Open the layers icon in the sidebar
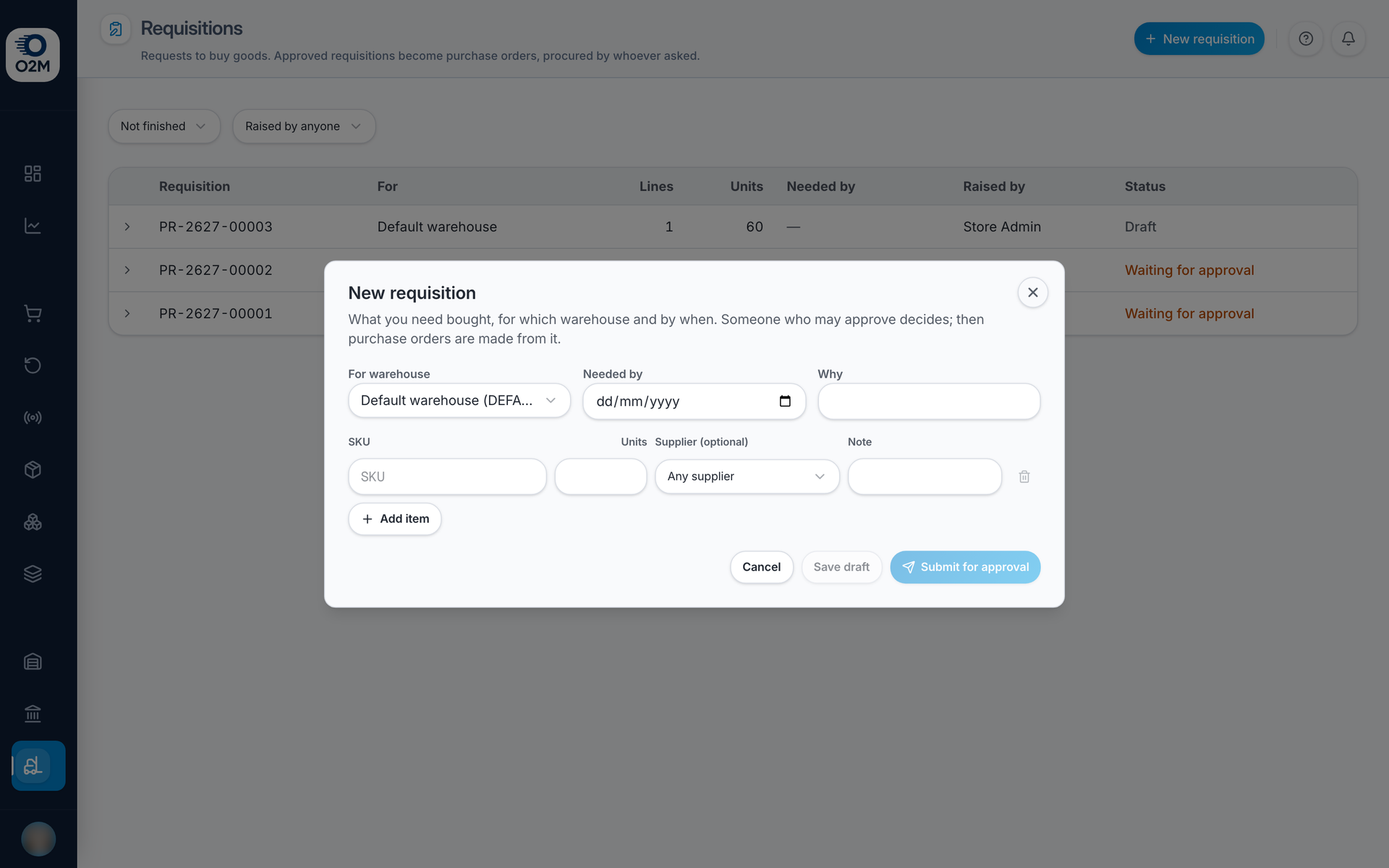The image size is (1389, 868). tap(33, 574)
